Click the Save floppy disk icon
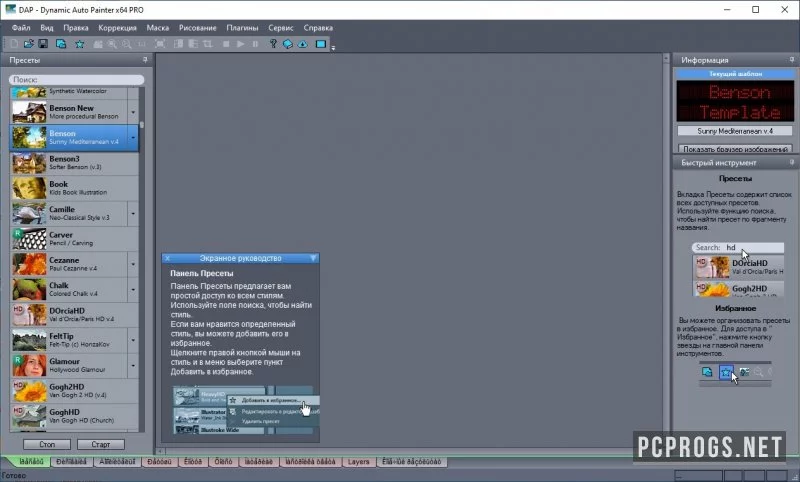 43,44
